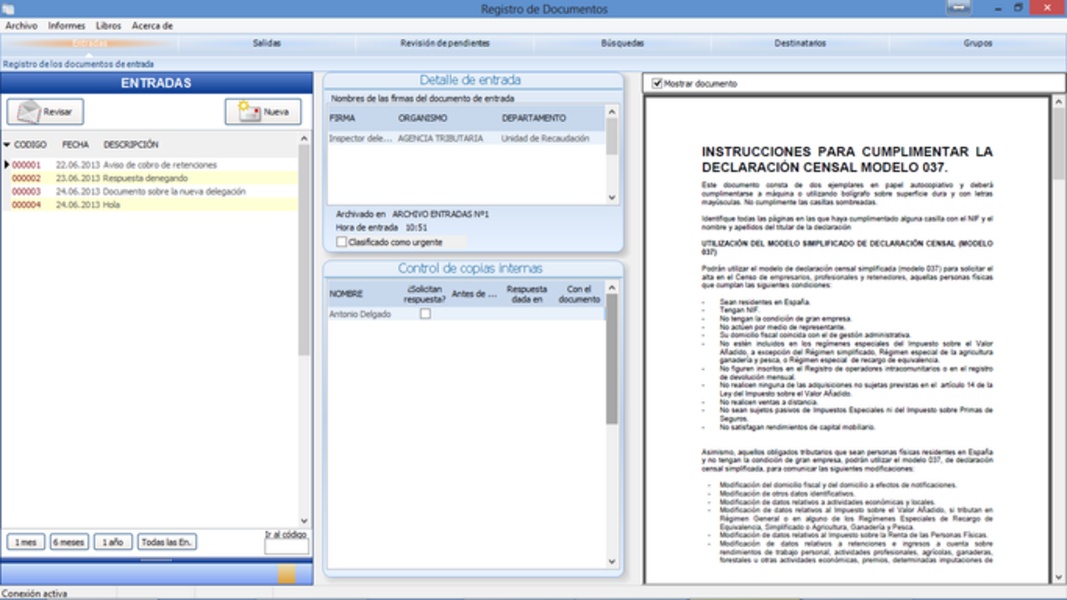Click the Revisar envelope button
1067x600 pixels.
(45, 112)
